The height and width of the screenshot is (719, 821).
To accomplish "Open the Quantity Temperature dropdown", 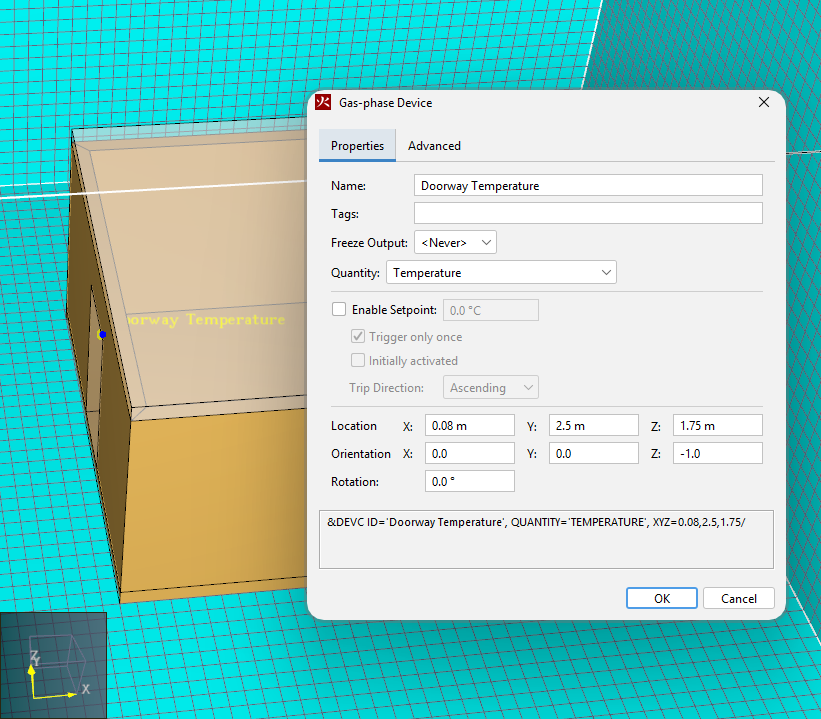I will pyautogui.click(x=501, y=272).
